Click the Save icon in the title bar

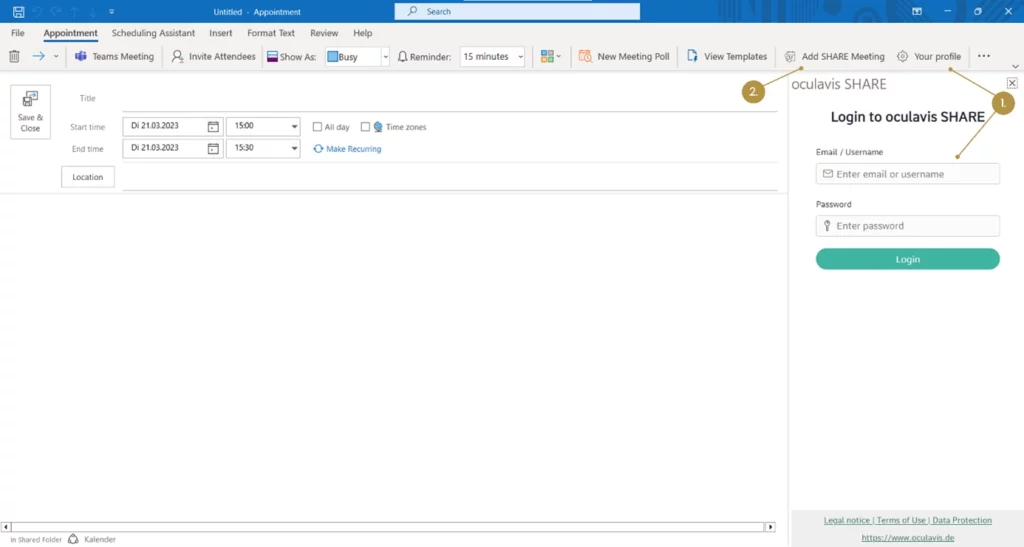[x=18, y=12]
